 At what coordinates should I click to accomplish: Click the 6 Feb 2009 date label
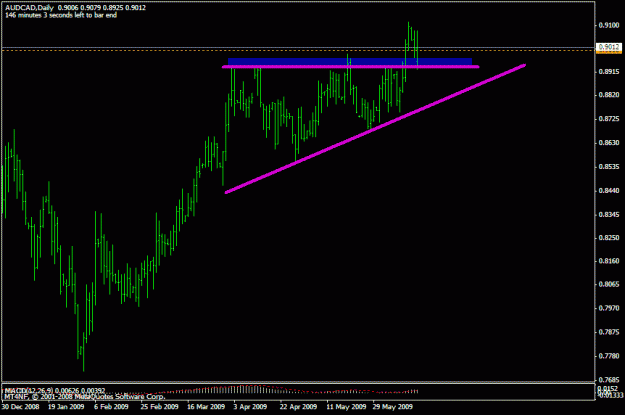tap(111, 407)
